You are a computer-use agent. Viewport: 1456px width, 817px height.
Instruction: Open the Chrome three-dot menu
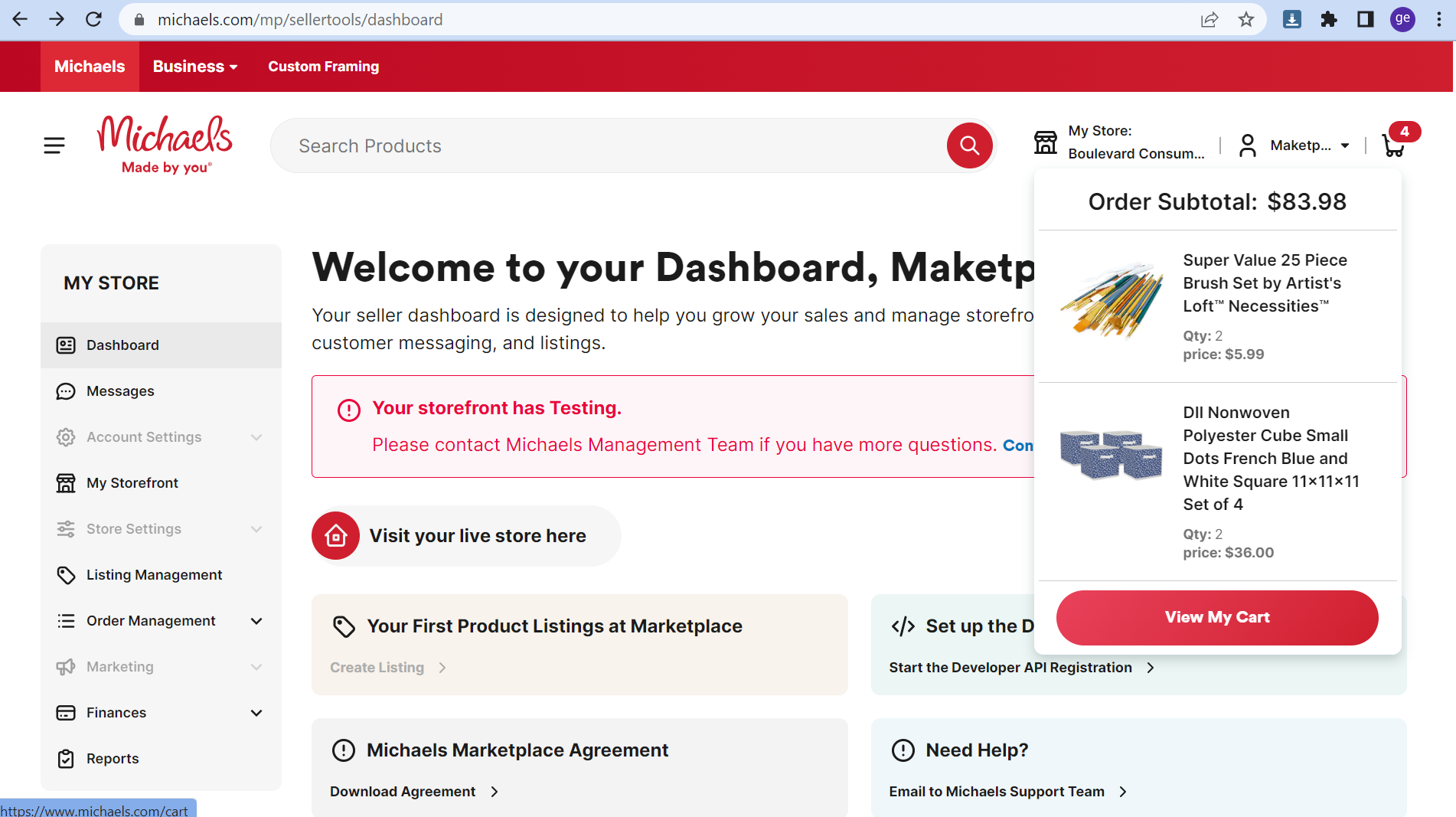(1439, 19)
